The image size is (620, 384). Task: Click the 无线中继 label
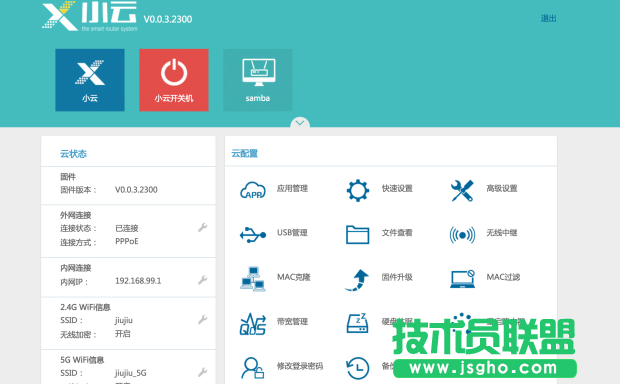click(502, 233)
